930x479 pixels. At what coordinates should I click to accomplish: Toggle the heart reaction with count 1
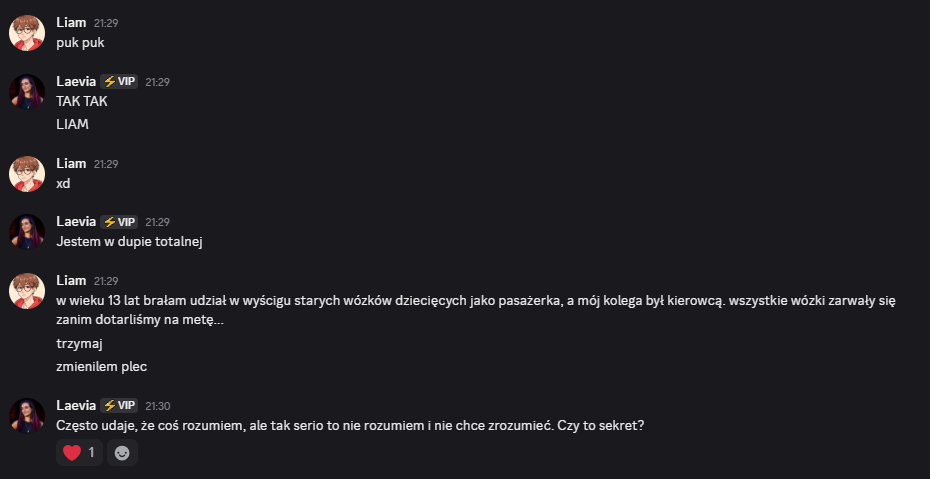pyautogui.click(x=79, y=453)
